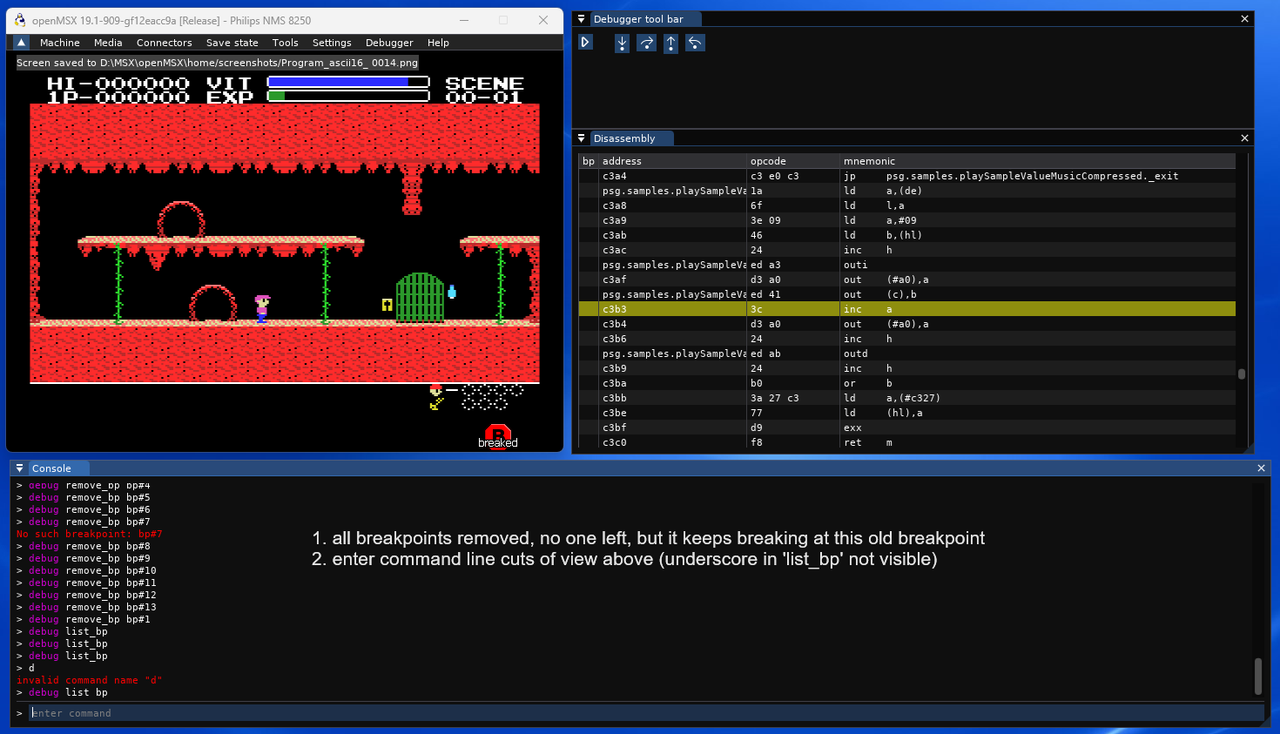Click the Step Back curved arrow icon
This screenshot has height=734, width=1280.
pyautogui.click(x=696, y=42)
